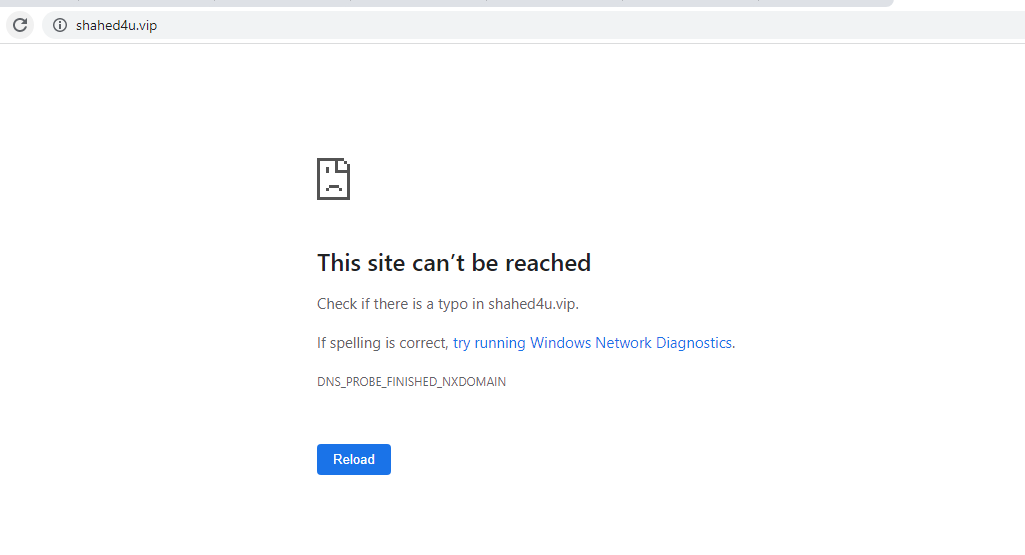Click the word 'Diagnostics' in the link
1025x555 pixels.
pos(694,343)
